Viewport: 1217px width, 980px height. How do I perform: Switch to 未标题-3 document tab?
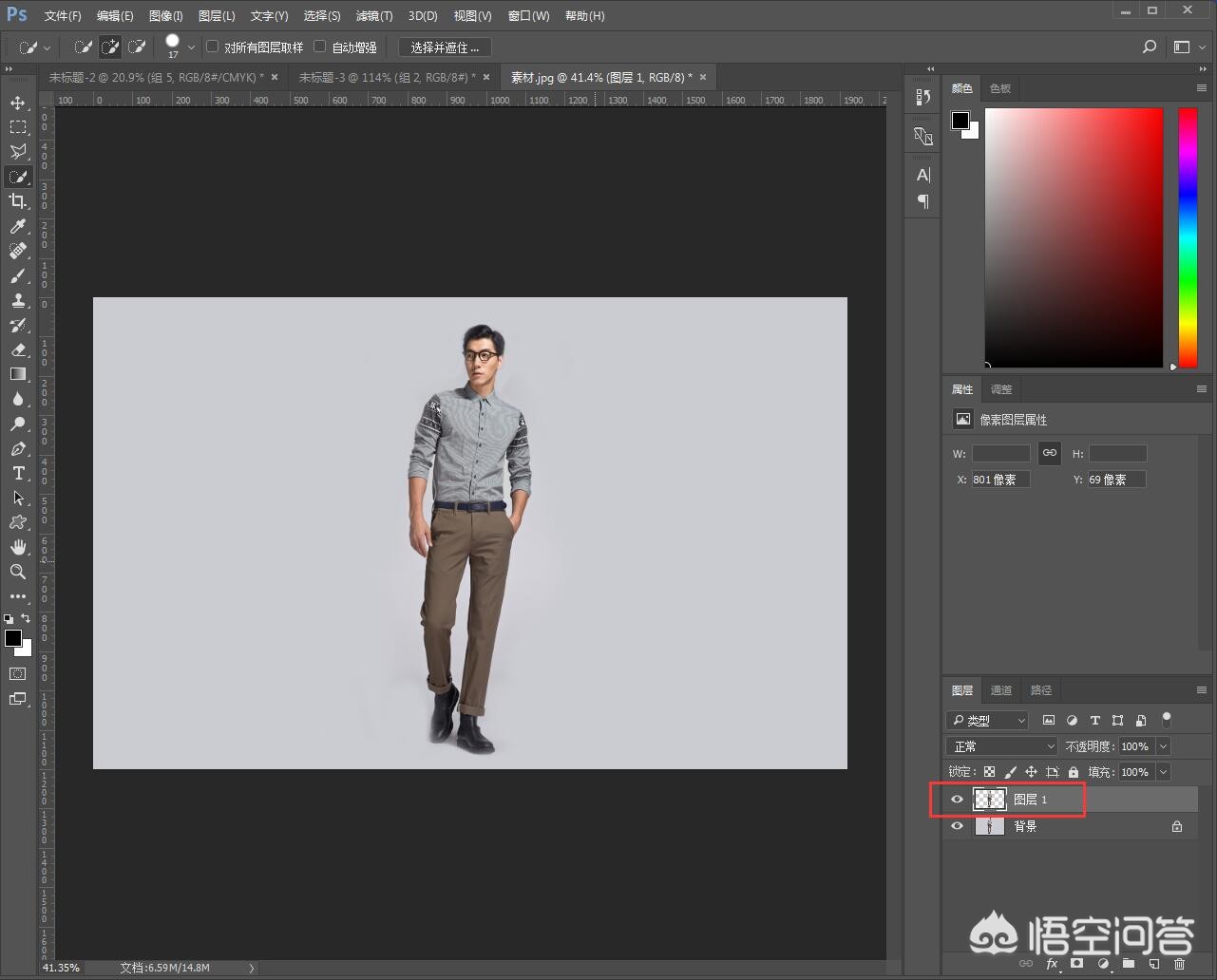[387, 77]
